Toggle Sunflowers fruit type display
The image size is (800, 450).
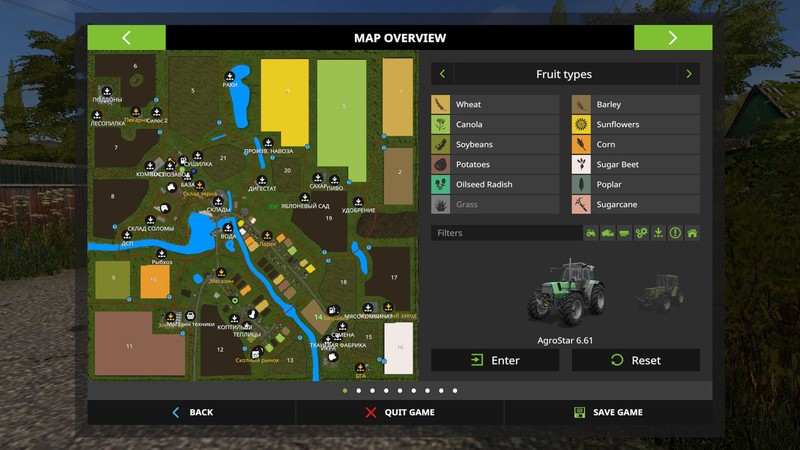(x=635, y=125)
